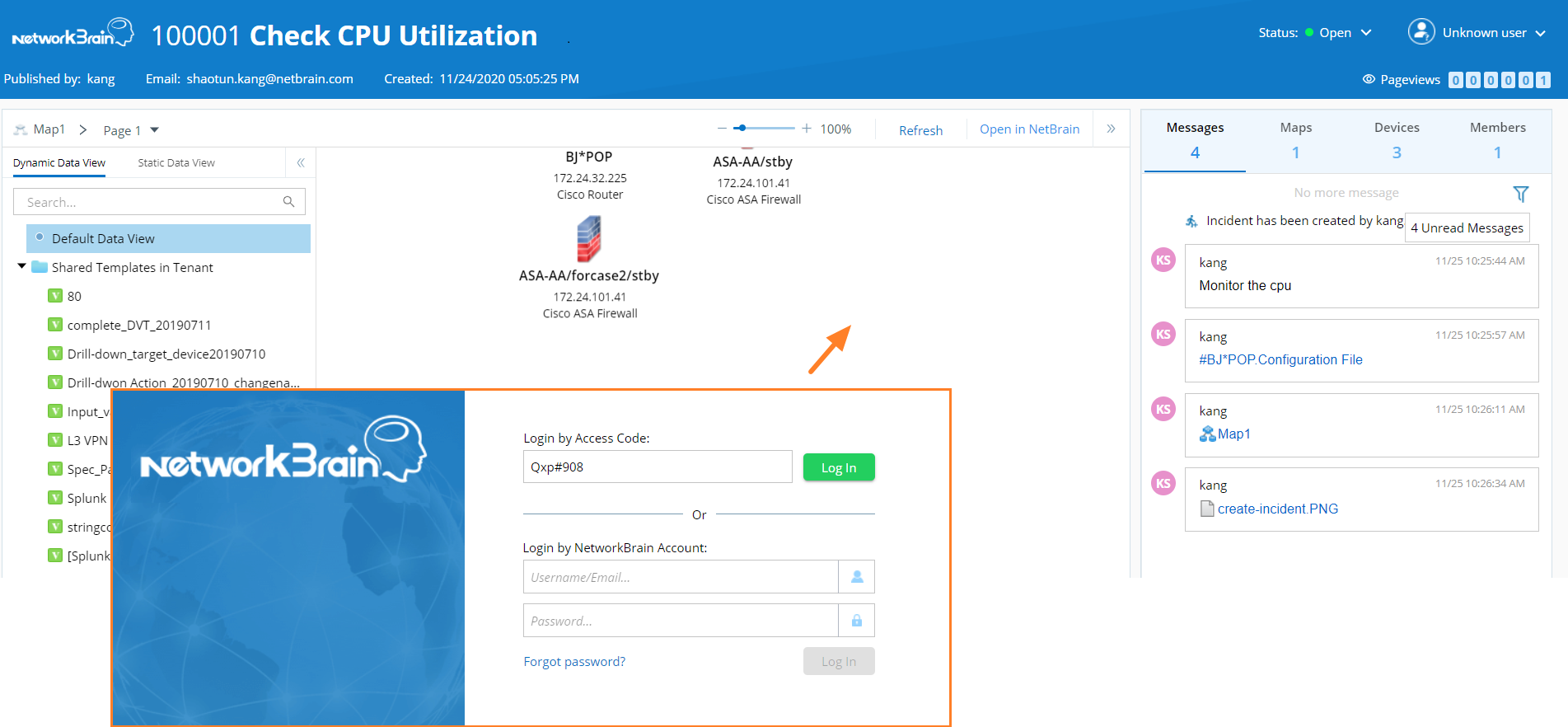
Task: Click the Email shaotun.kang@netbrain.com text
Action: [250, 79]
